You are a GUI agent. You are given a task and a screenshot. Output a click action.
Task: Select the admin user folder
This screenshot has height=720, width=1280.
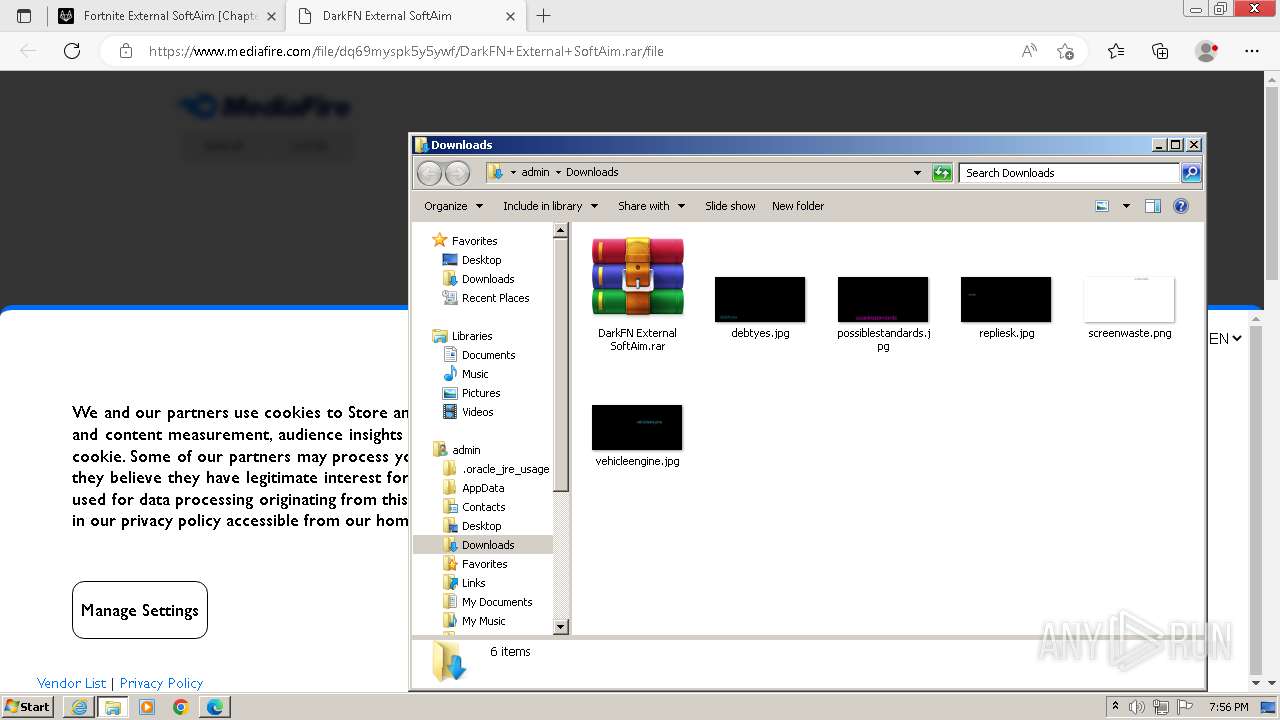(466, 450)
